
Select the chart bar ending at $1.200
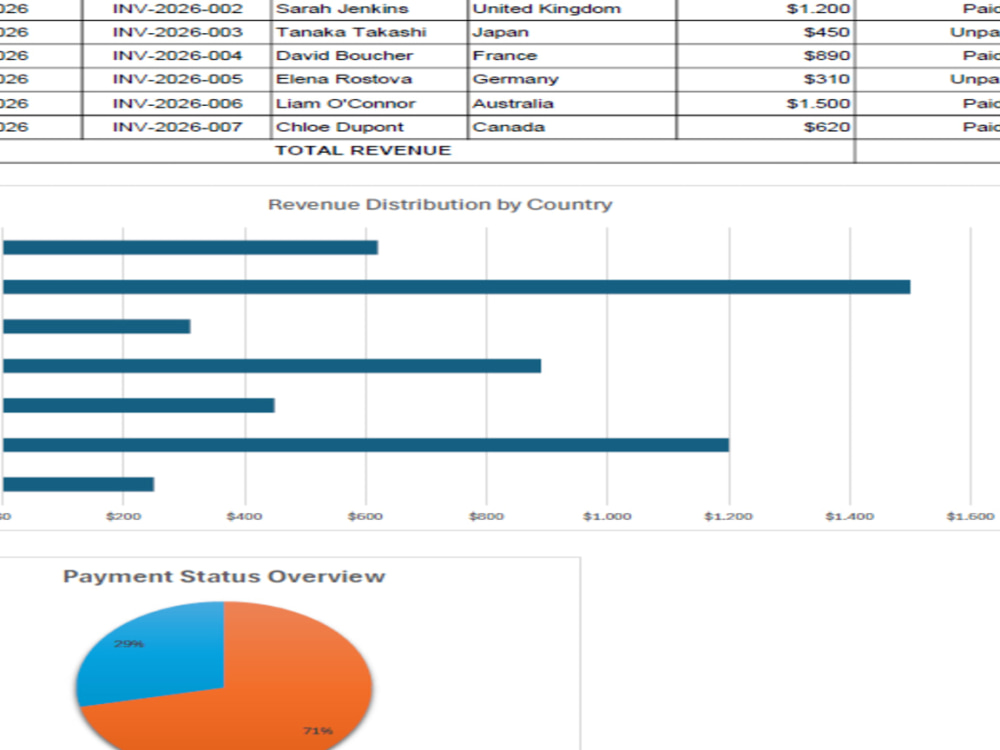[x=366, y=445]
